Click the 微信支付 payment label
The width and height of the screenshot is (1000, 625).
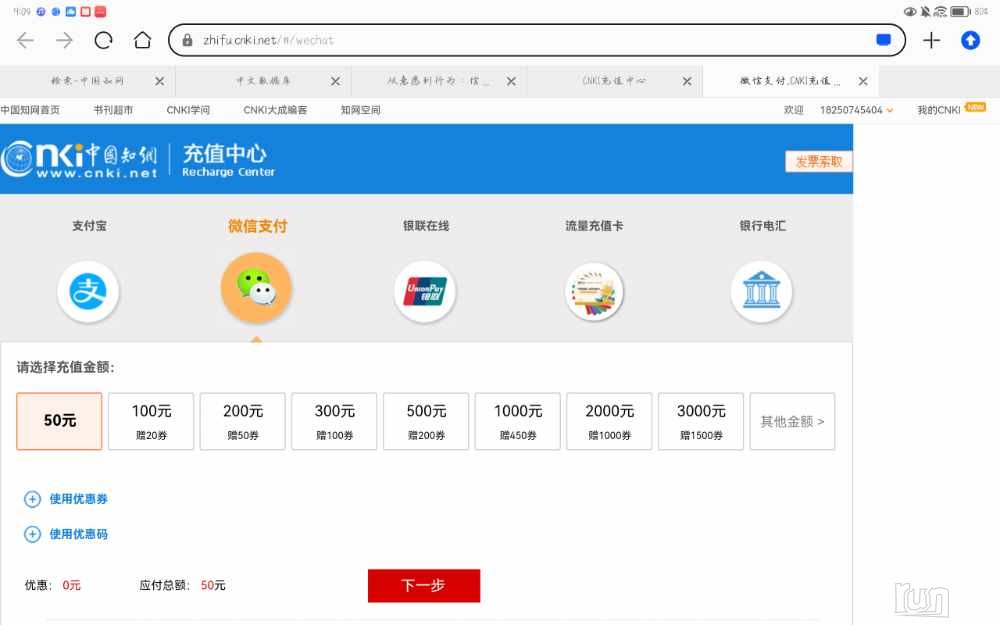pos(258,226)
